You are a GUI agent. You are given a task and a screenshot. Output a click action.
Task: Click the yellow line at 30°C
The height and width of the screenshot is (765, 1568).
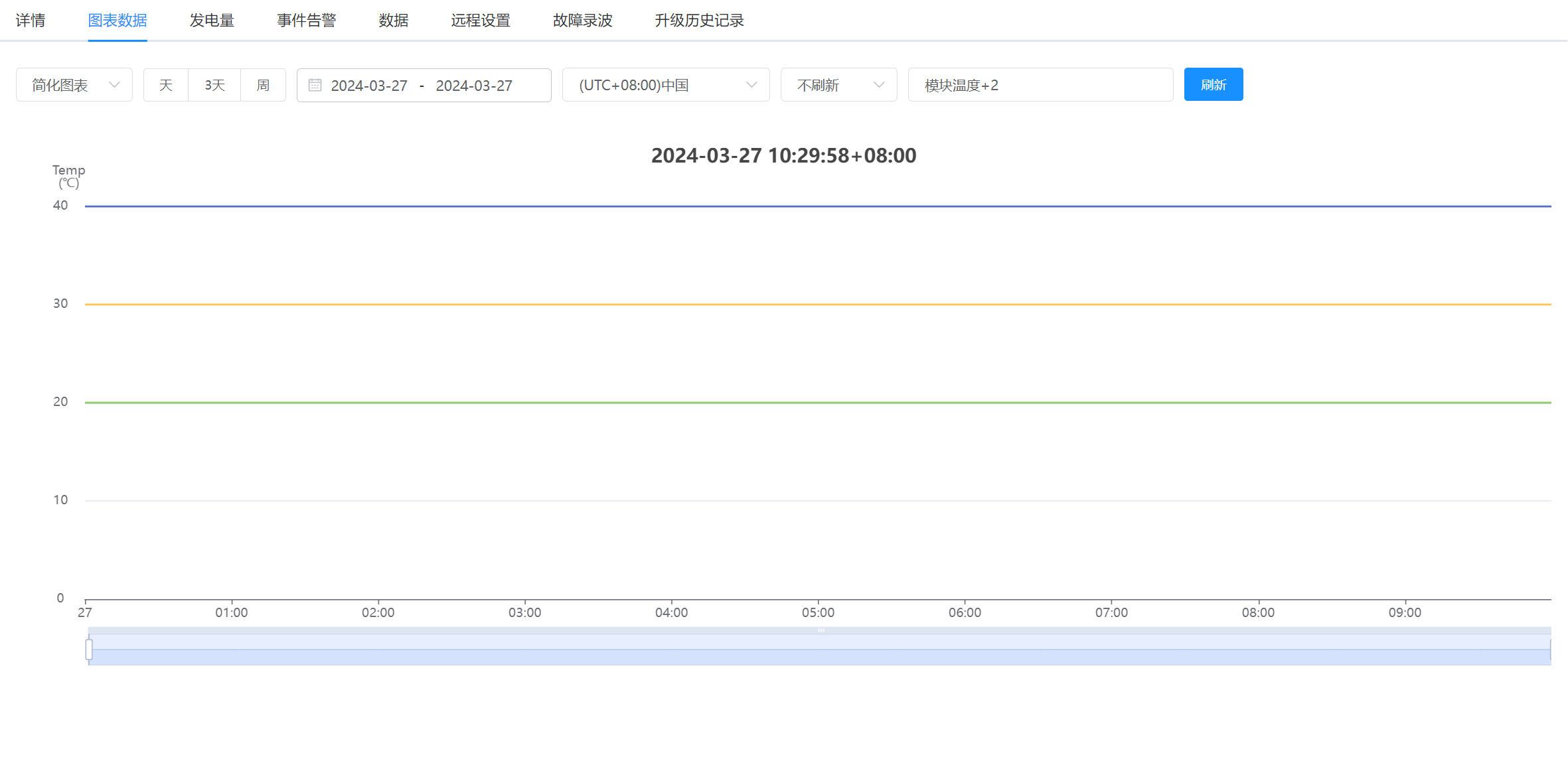click(x=818, y=305)
